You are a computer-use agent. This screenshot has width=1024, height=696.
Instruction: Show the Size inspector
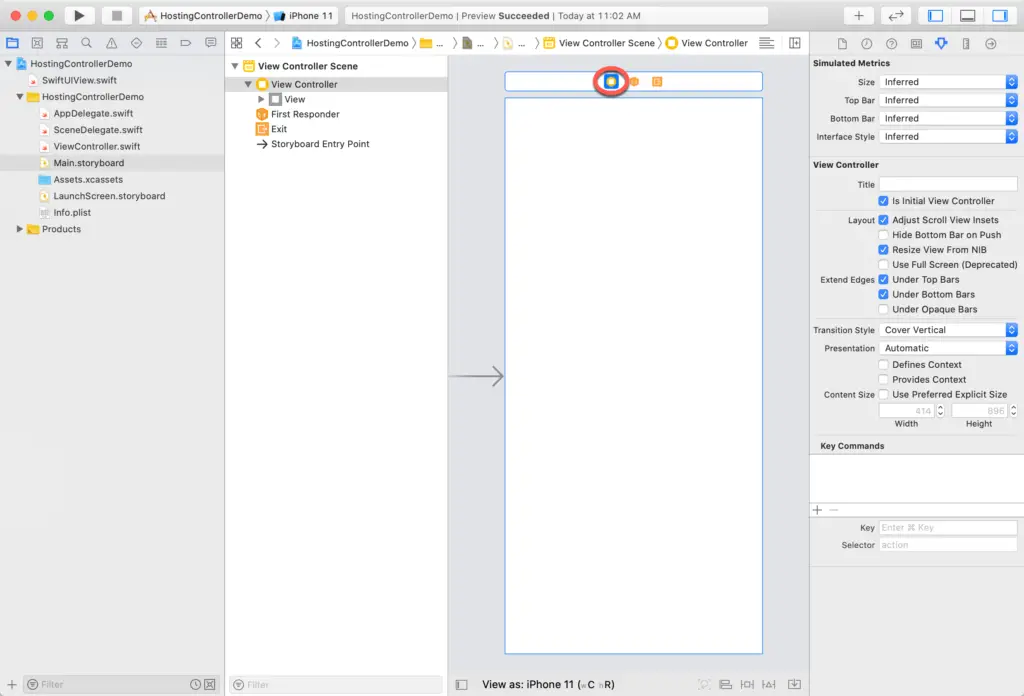[966, 44]
